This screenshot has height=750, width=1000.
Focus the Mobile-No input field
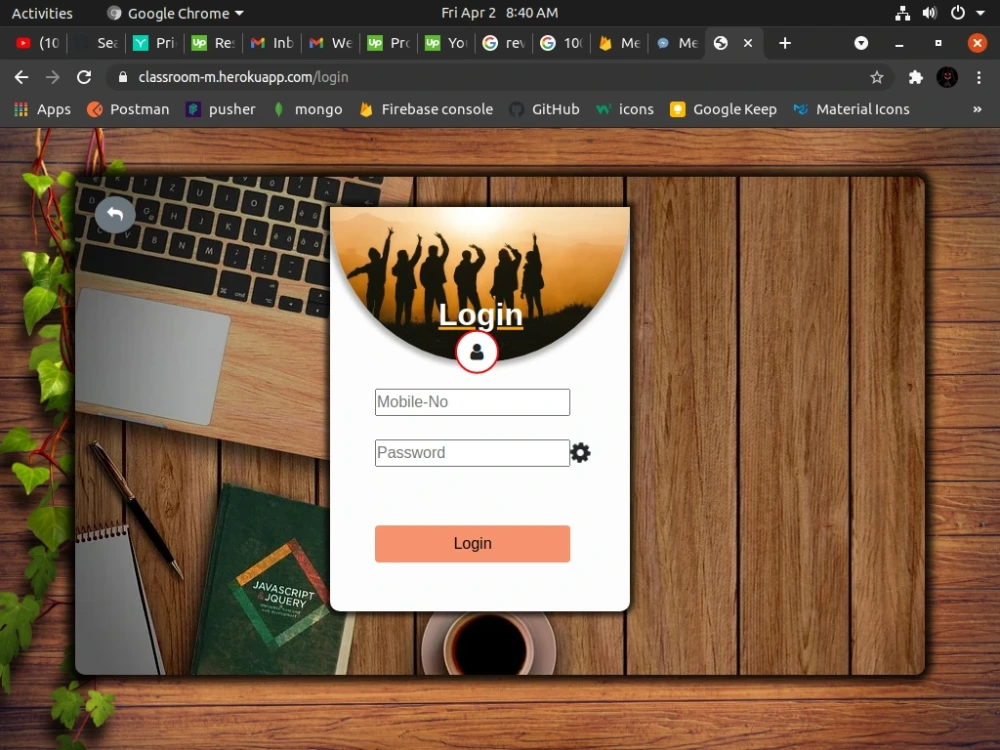472,402
